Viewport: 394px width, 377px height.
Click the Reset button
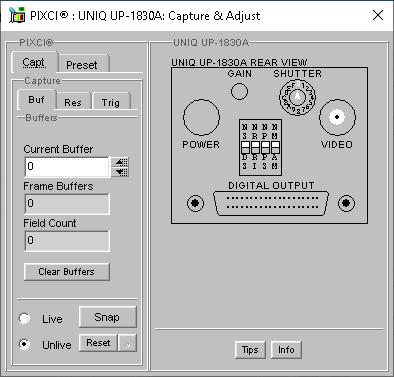(x=98, y=343)
